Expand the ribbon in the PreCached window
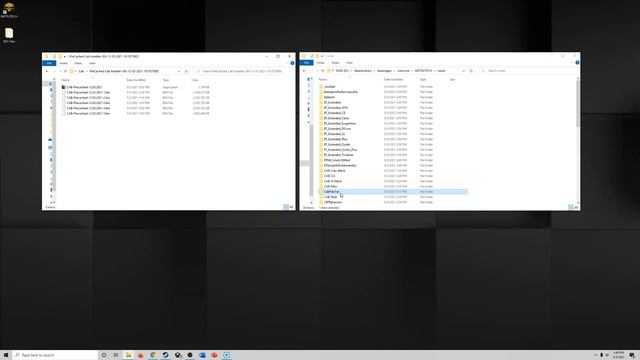The image size is (640, 360). tap(287, 63)
